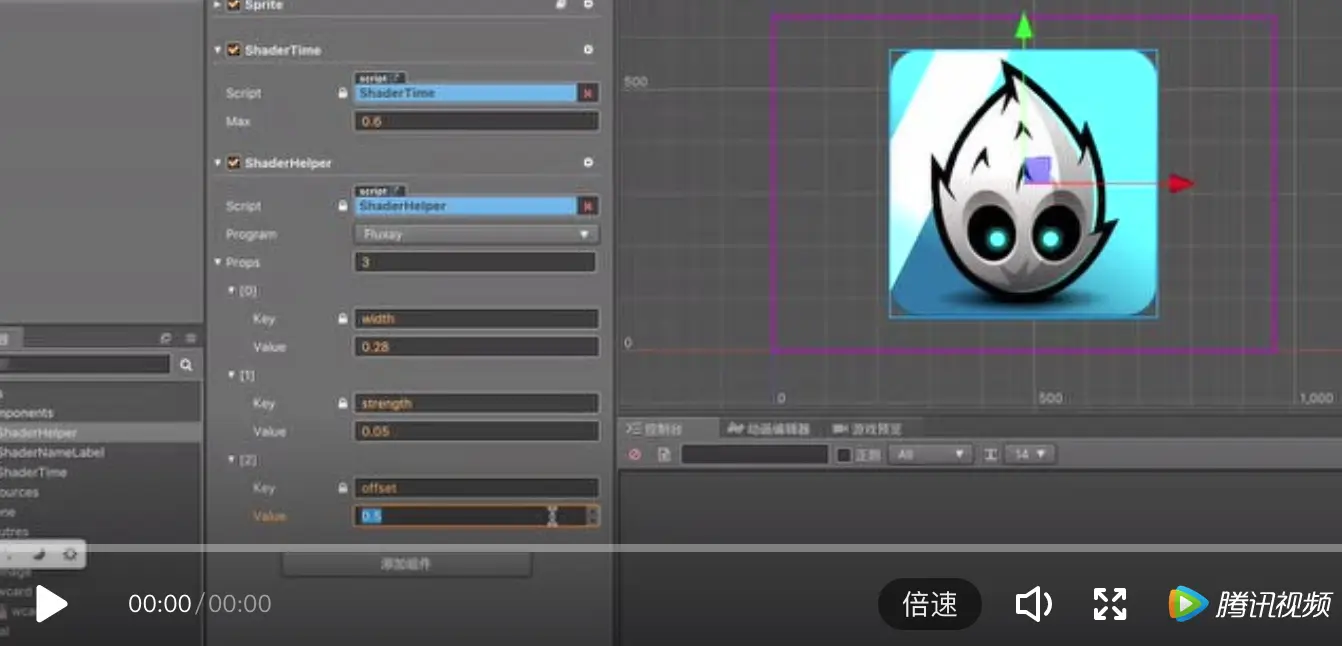Open the ShaderHelper component gear menu
Viewport: 1342px width, 646px height.
click(x=588, y=162)
